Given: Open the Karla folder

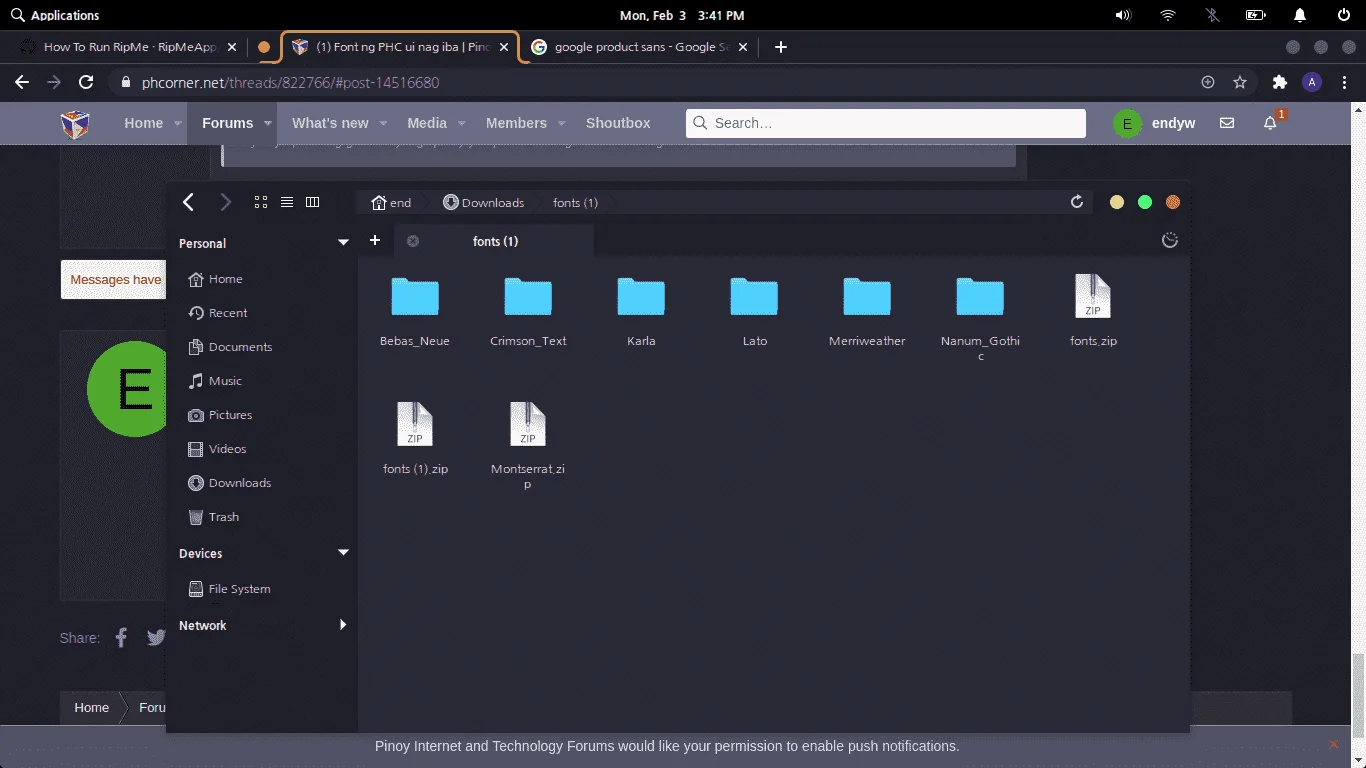Looking at the screenshot, I should click(x=641, y=312).
